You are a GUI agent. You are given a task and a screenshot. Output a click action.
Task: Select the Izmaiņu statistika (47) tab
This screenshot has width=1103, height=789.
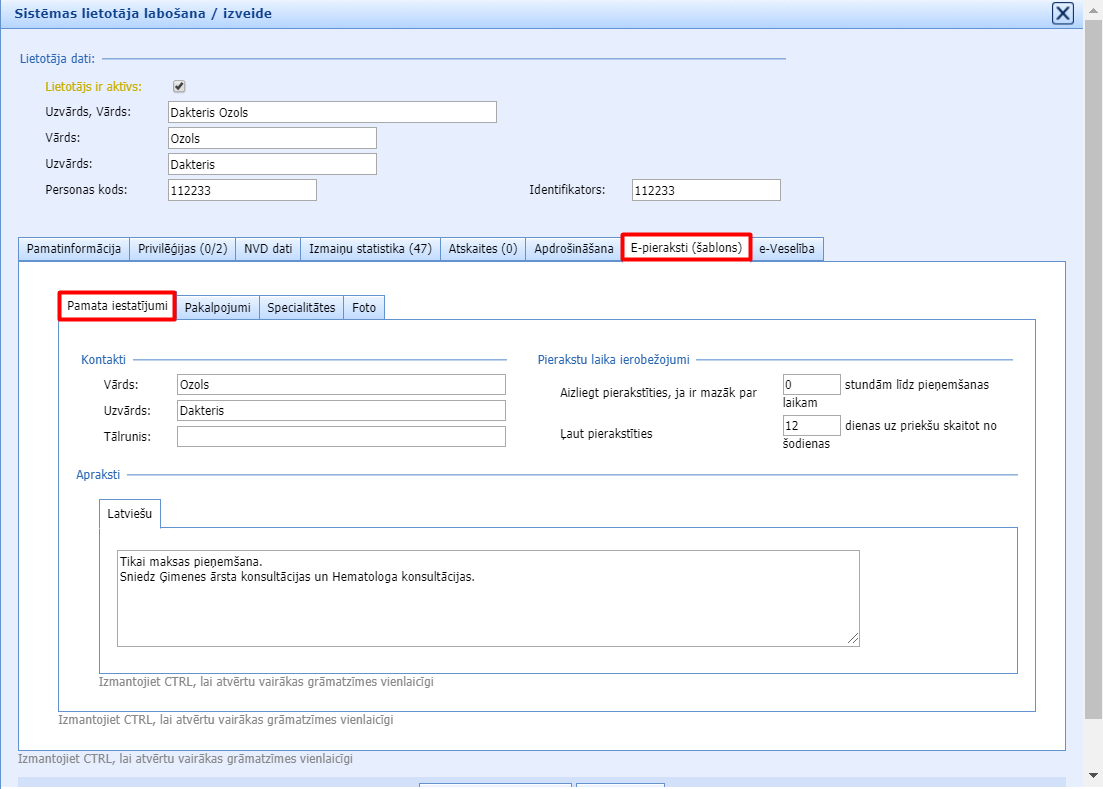coord(370,249)
